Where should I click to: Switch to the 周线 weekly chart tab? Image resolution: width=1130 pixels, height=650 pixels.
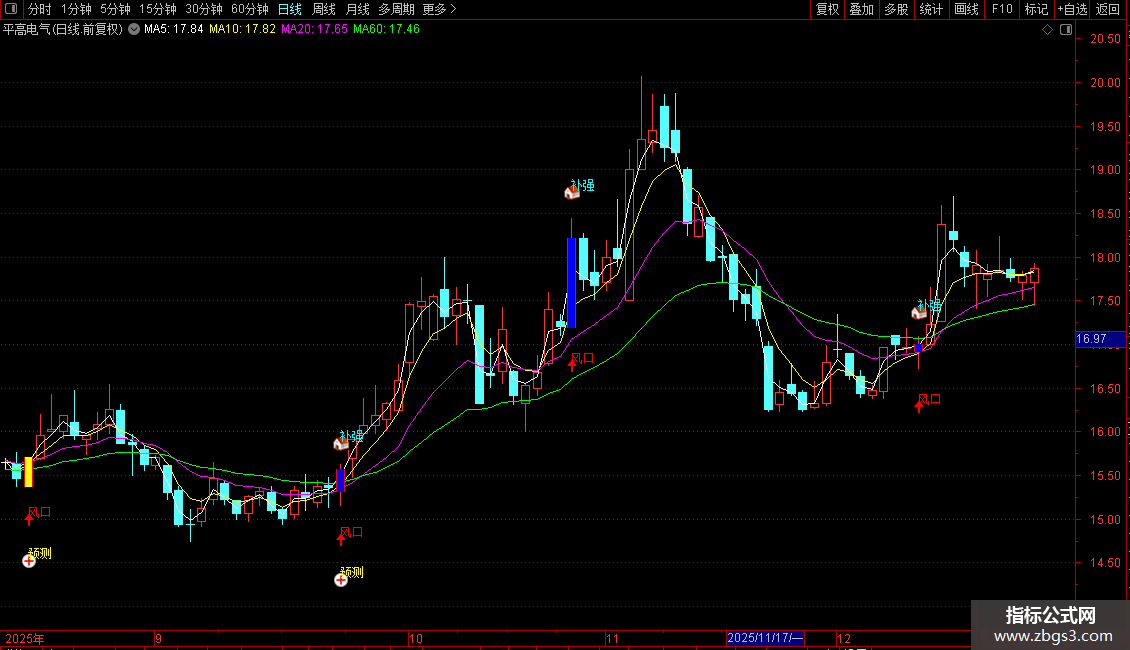324,9
